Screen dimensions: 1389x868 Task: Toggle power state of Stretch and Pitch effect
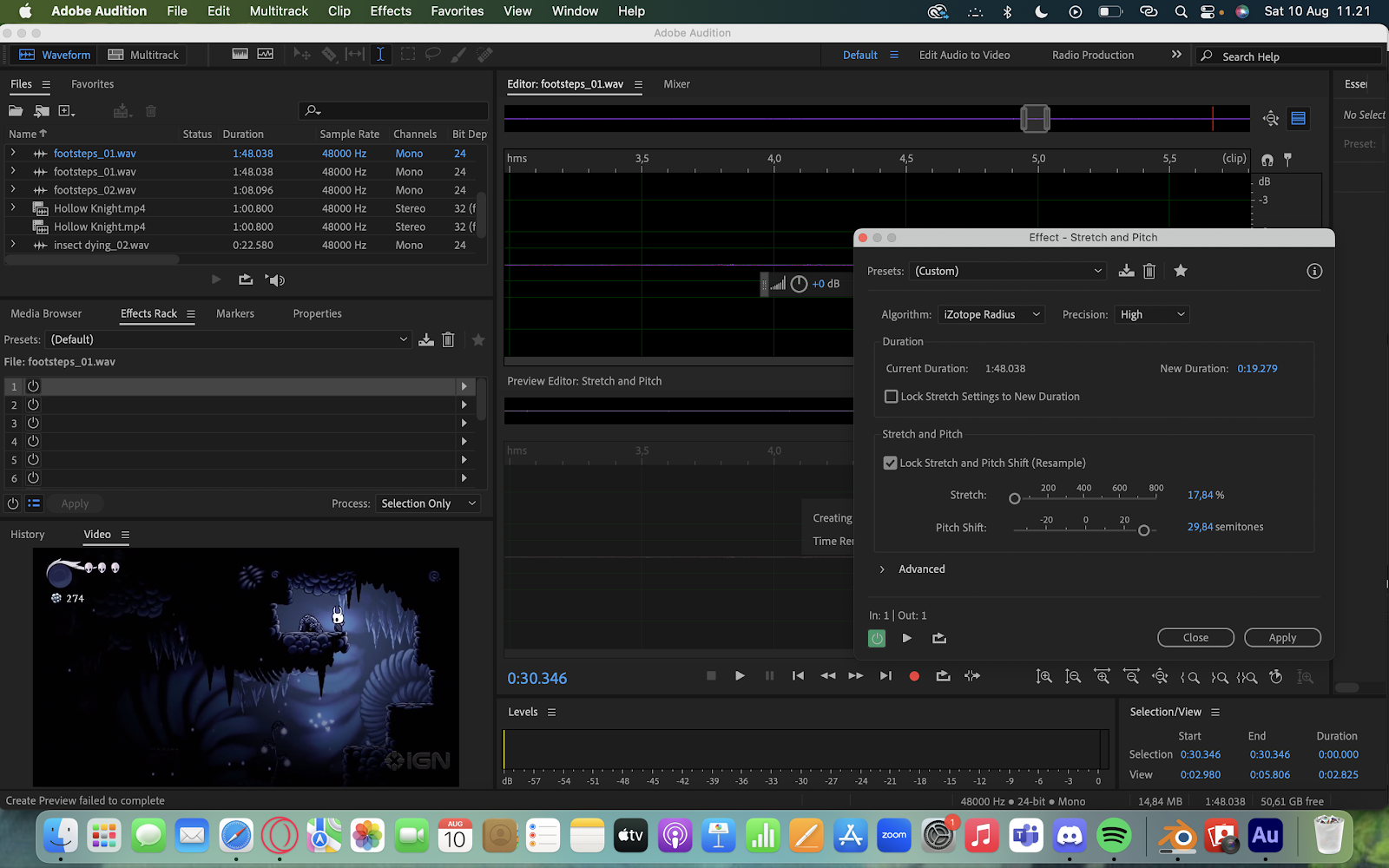point(877,638)
